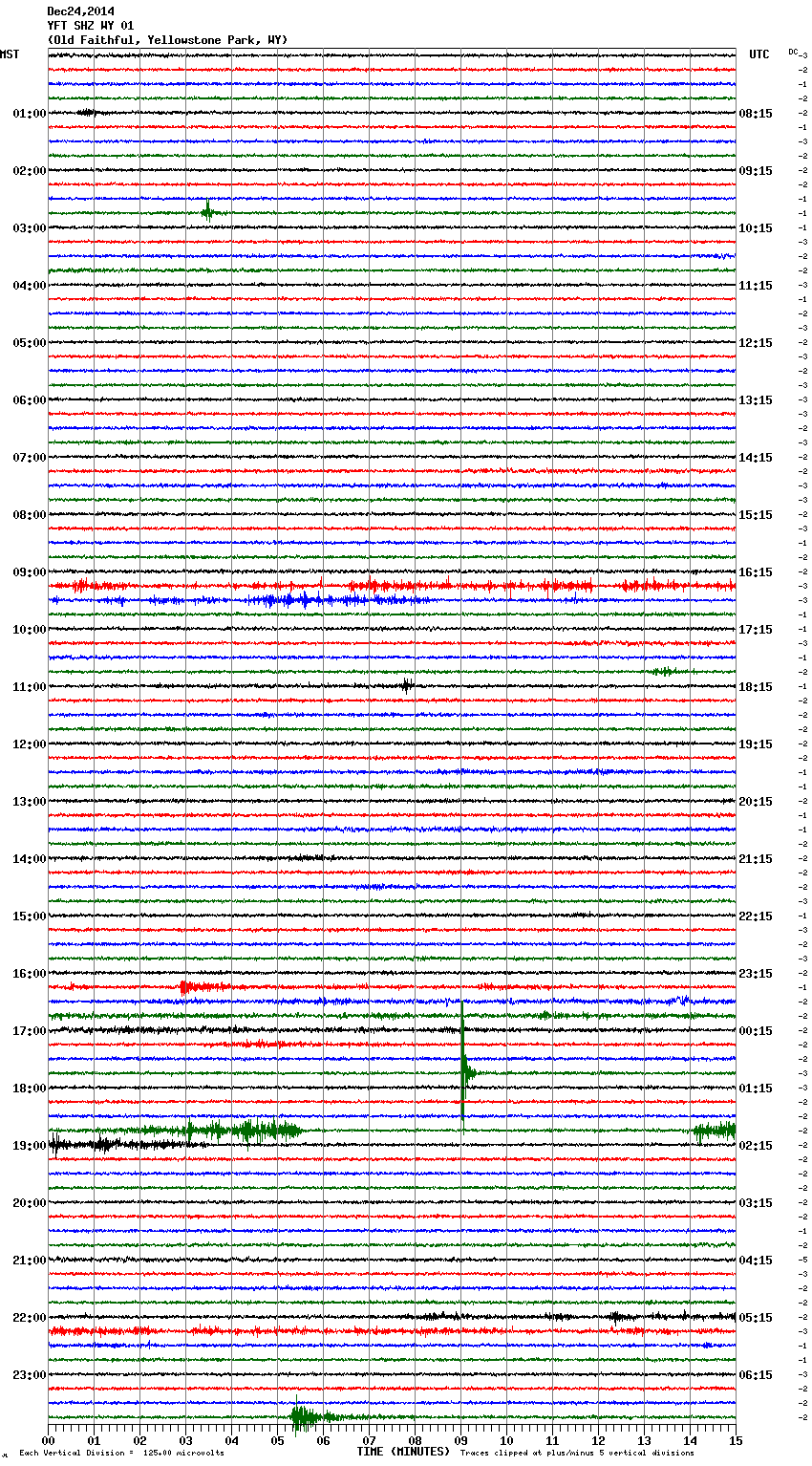The width and height of the screenshot is (812, 1466).
Task: Select the 06:00 MST time label
Action: tap(29, 400)
